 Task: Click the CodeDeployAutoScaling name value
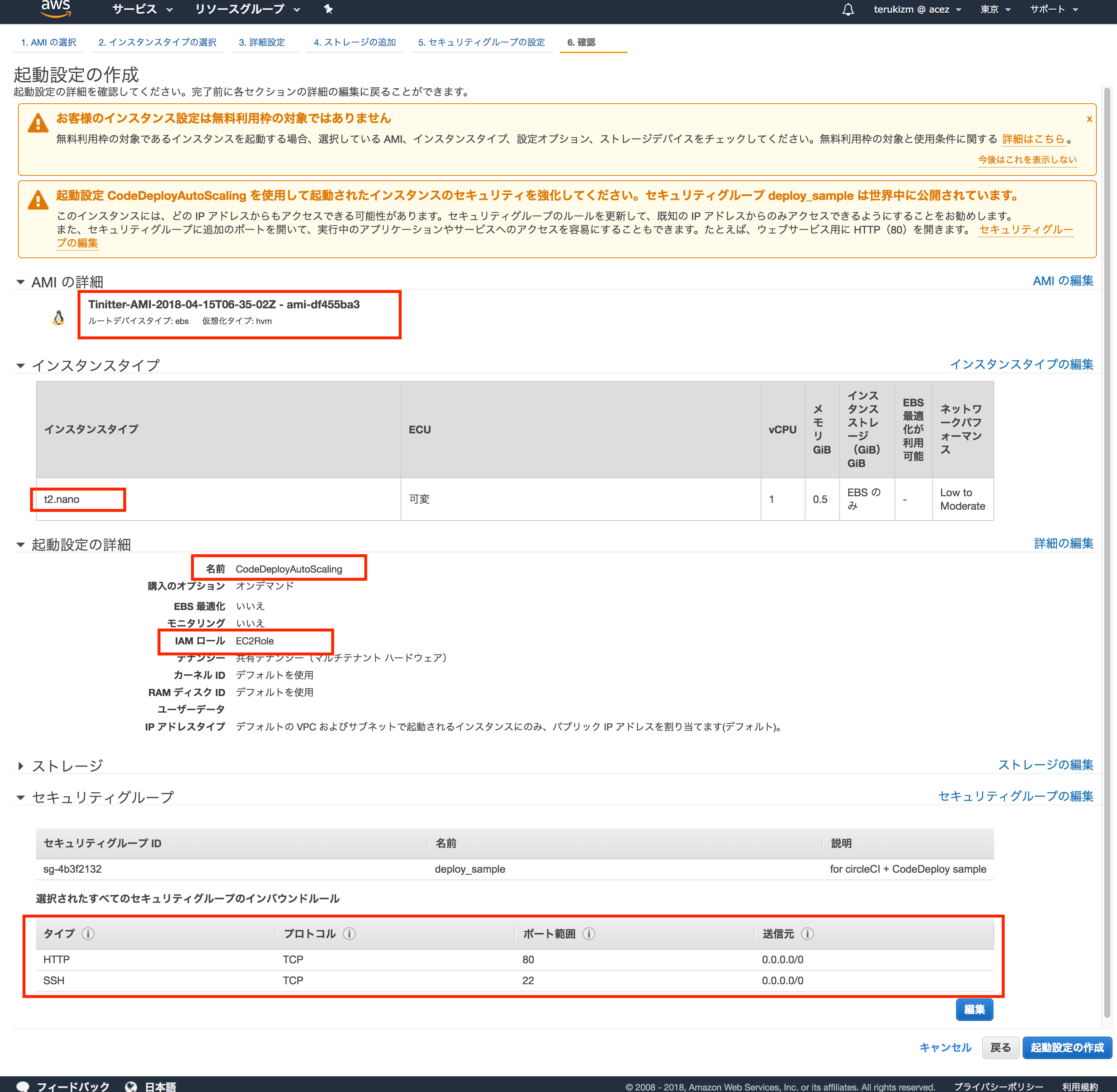(289, 569)
